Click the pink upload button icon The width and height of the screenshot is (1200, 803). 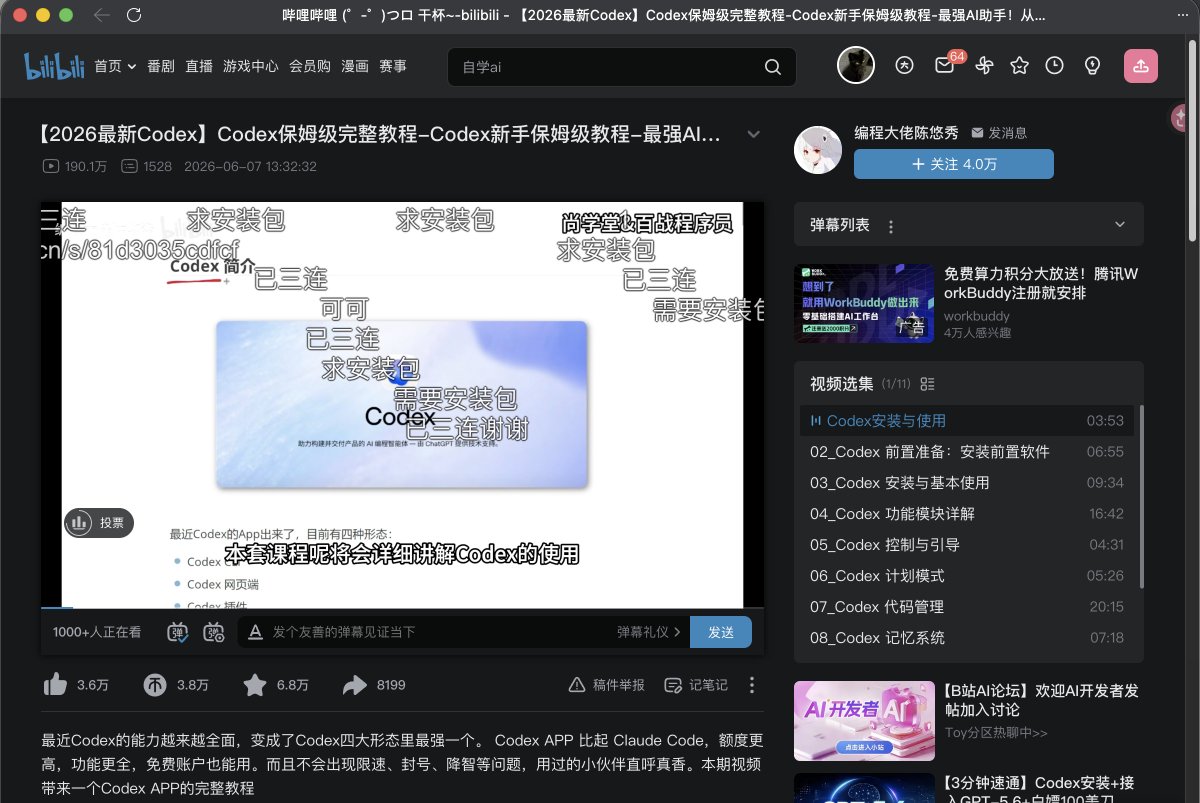coord(1141,66)
